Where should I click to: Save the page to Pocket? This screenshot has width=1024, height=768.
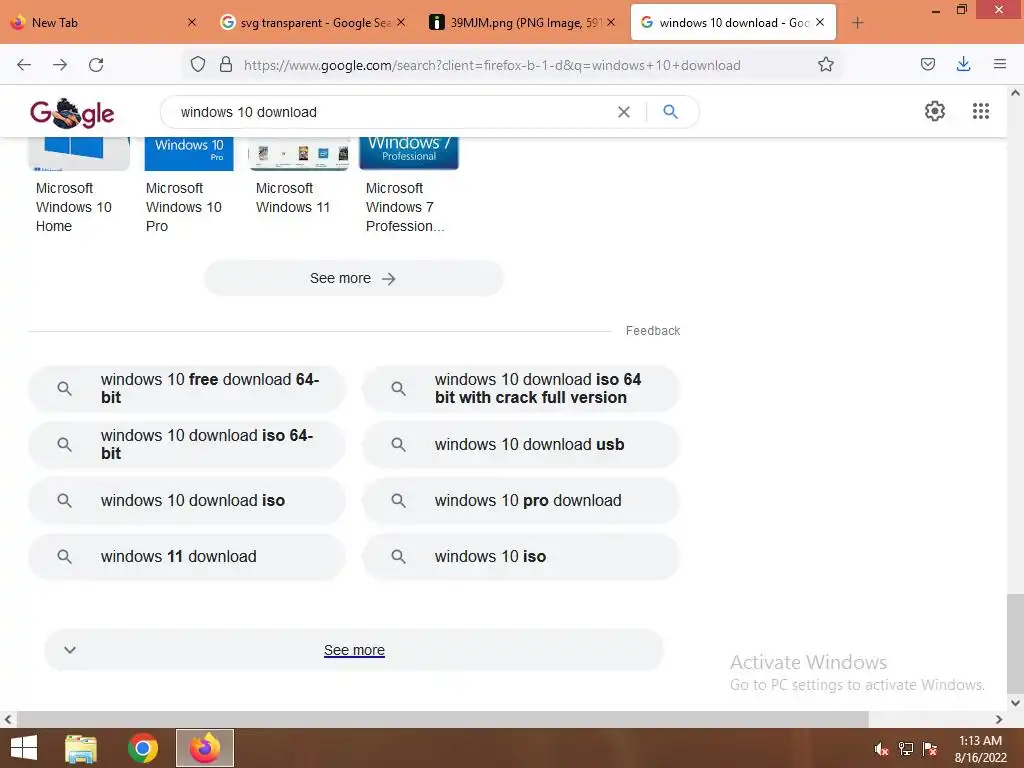pos(928,64)
